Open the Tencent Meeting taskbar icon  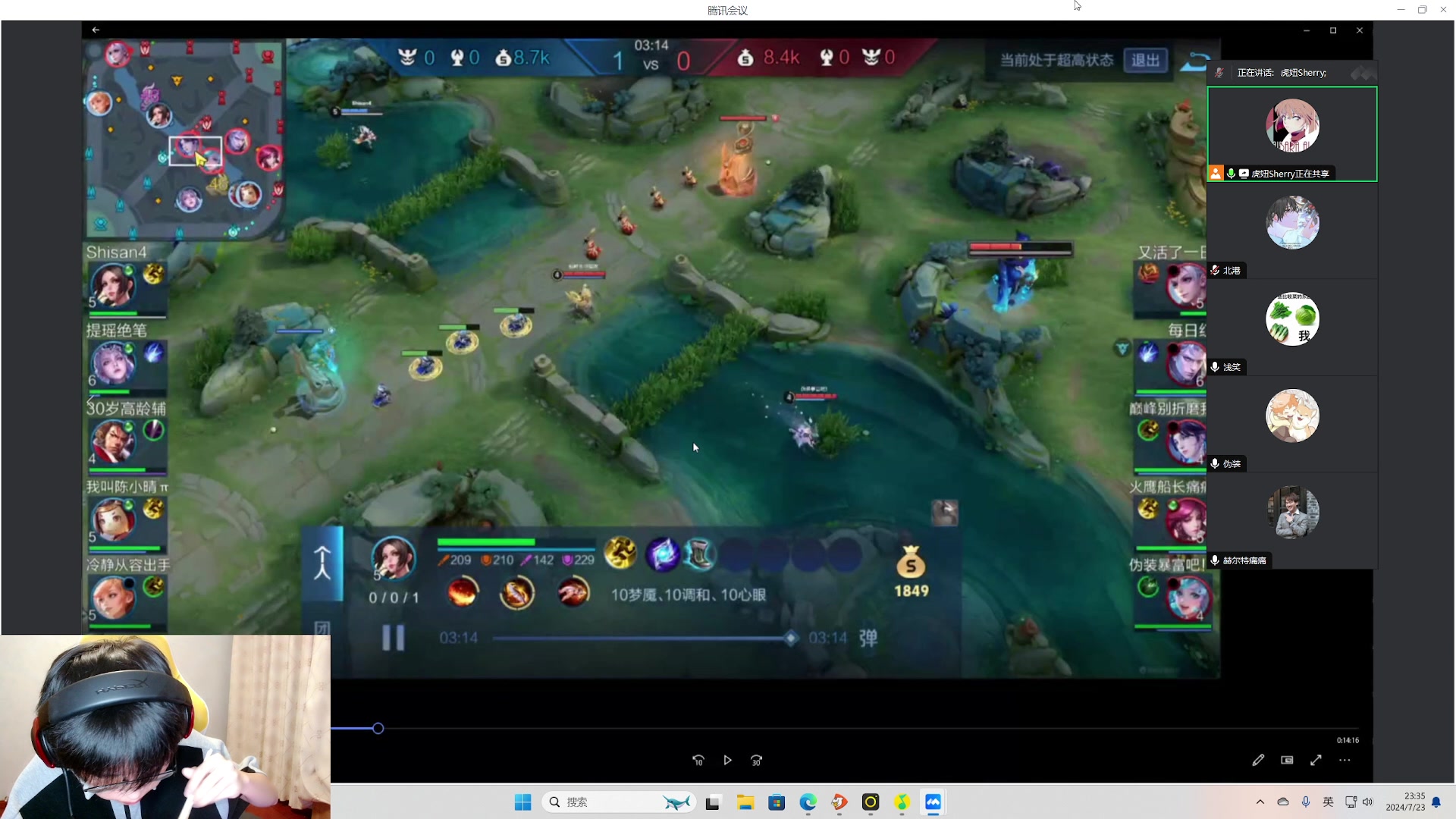point(933,802)
